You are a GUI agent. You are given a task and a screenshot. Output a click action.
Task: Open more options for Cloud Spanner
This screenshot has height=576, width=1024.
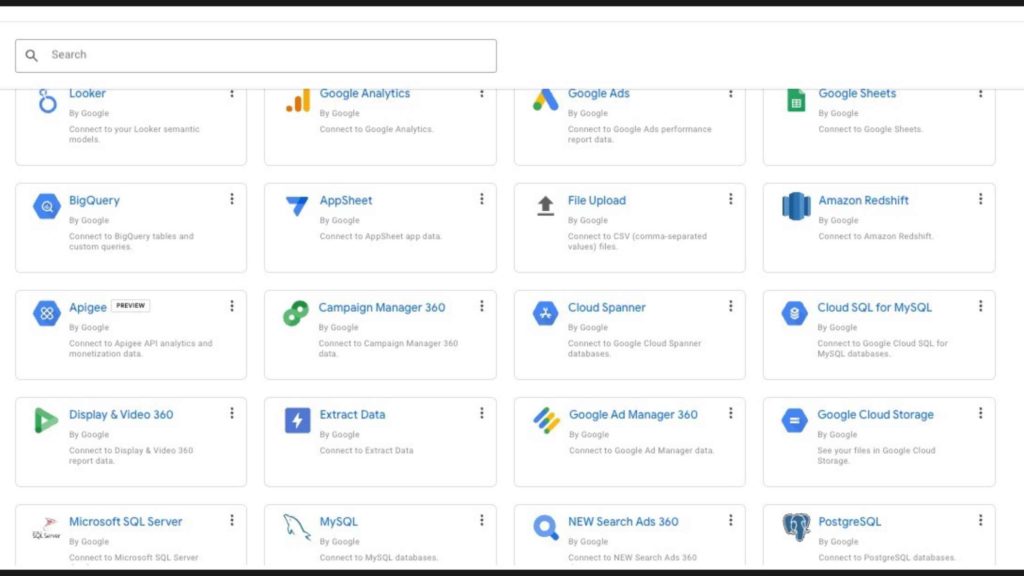click(731, 306)
